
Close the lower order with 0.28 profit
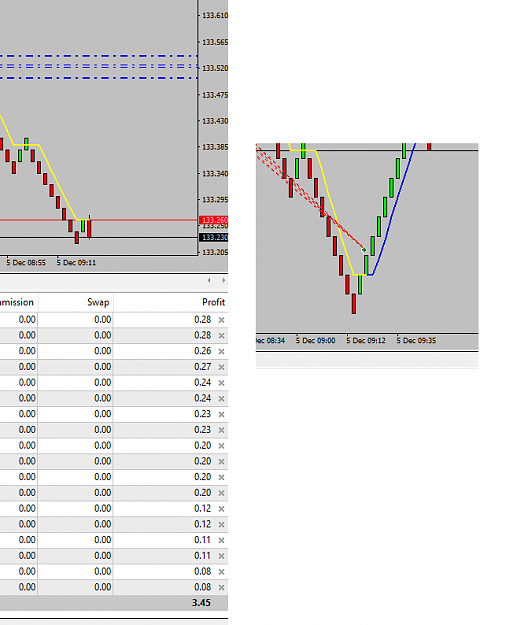(222, 336)
